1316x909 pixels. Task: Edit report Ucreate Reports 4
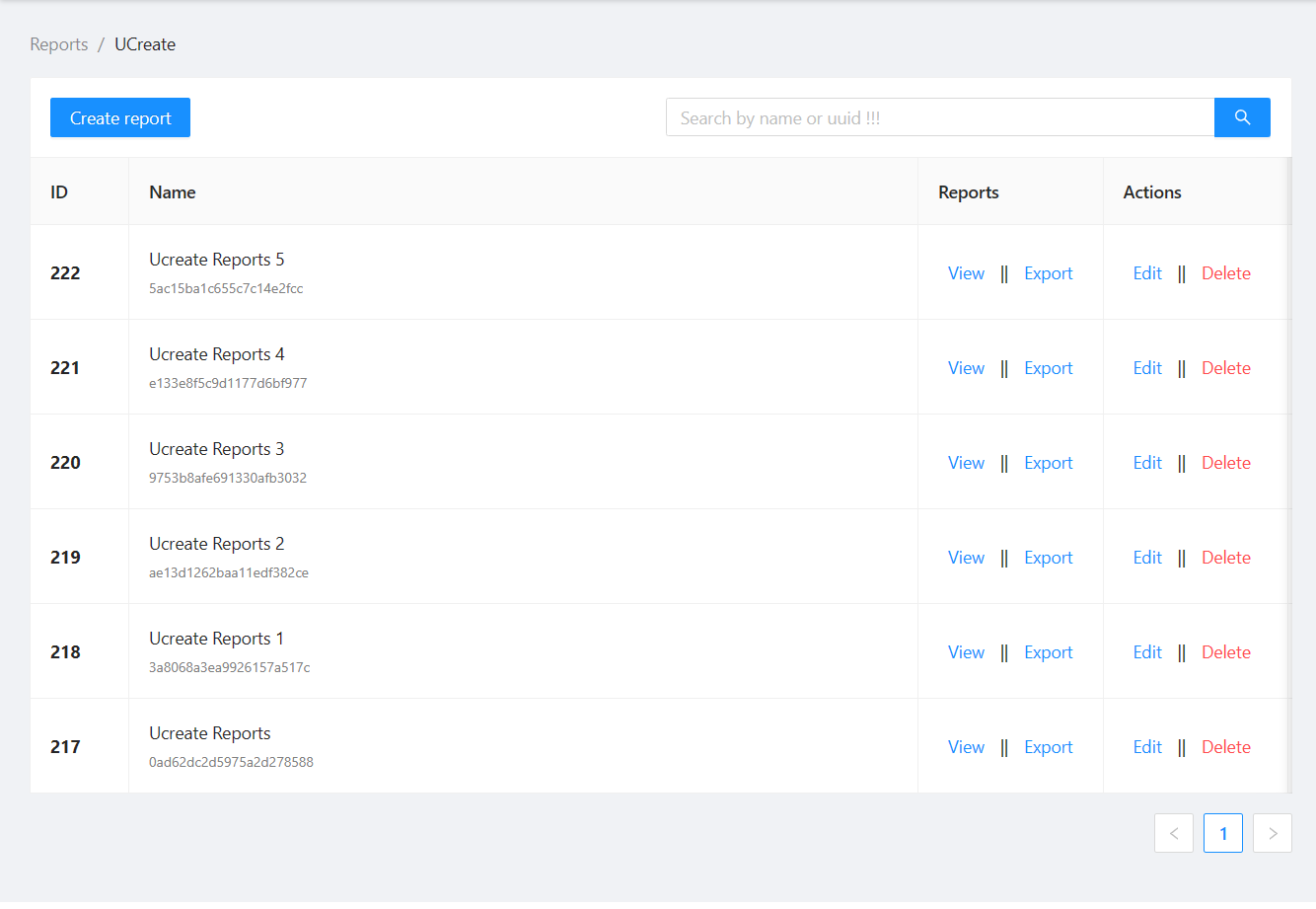tap(1147, 368)
